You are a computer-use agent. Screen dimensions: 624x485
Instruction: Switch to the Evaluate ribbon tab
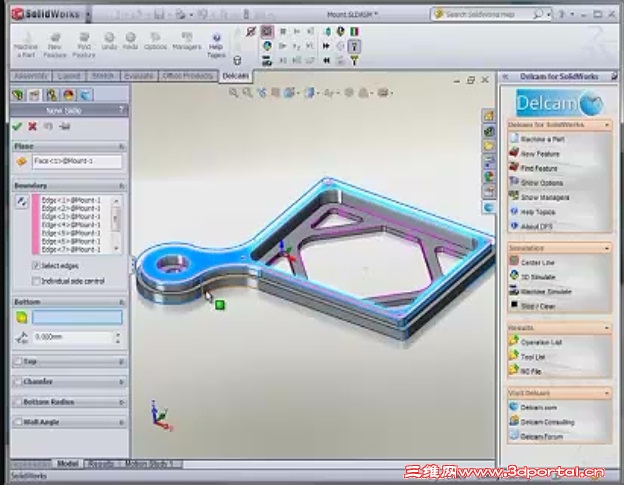tap(138, 76)
